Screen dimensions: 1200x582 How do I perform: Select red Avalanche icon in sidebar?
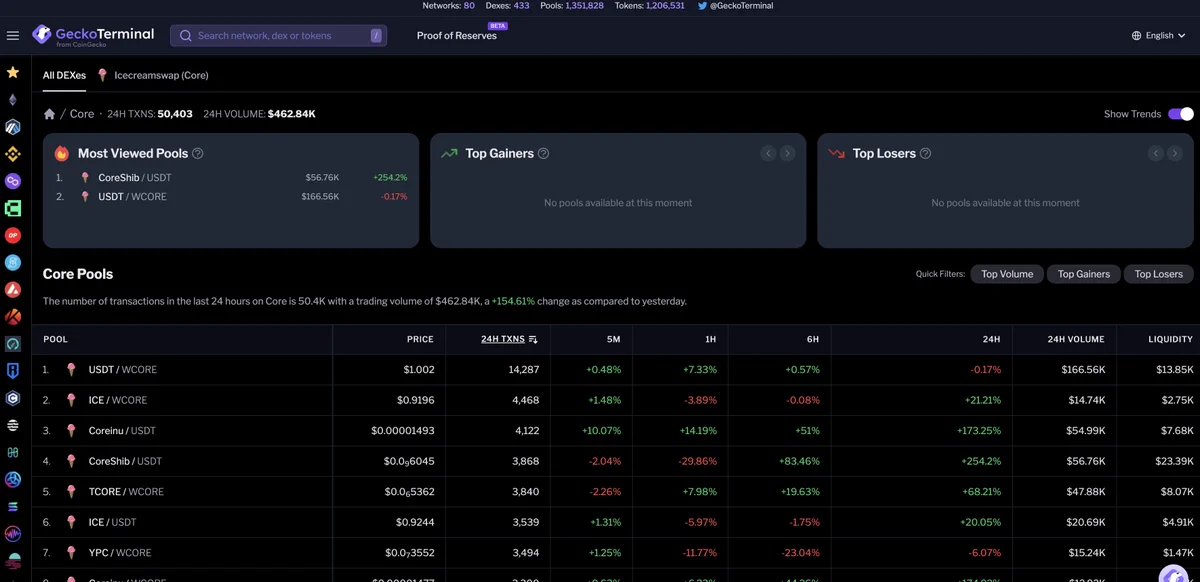pos(13,290)
